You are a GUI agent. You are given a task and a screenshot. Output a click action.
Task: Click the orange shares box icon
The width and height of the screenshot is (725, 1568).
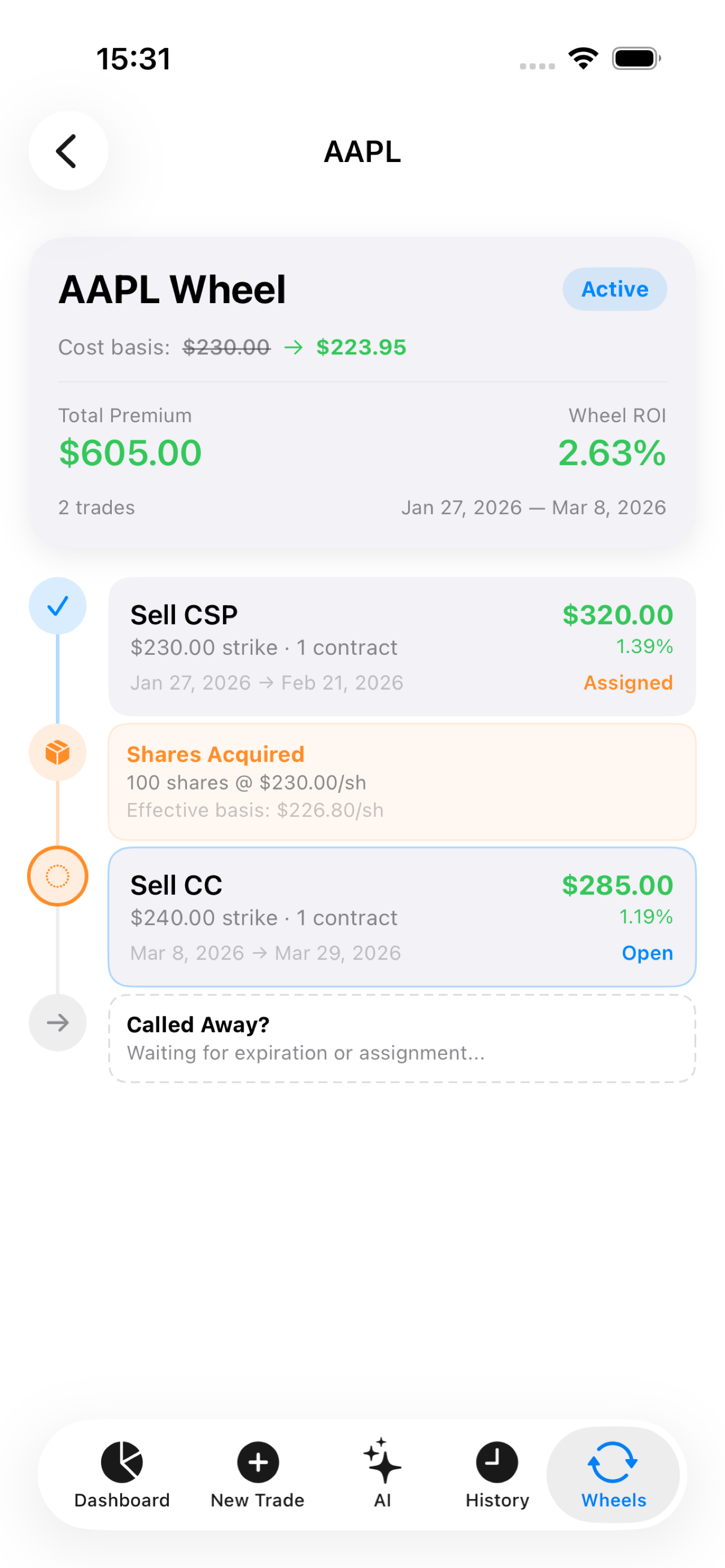tap(58, 752)
